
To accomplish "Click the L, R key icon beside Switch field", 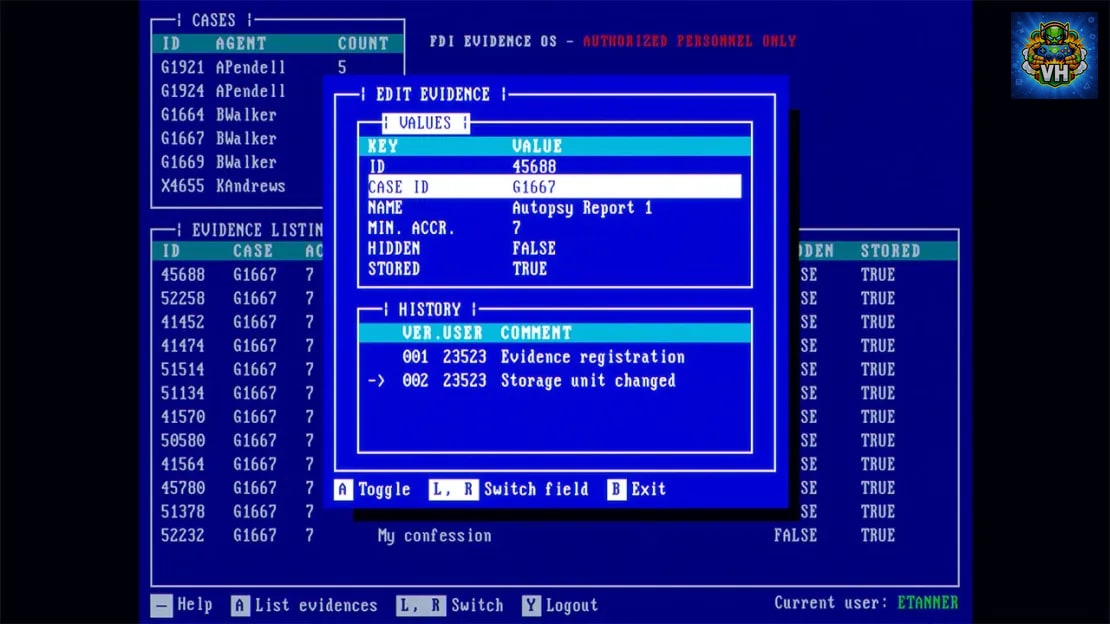I will (453, 489).
